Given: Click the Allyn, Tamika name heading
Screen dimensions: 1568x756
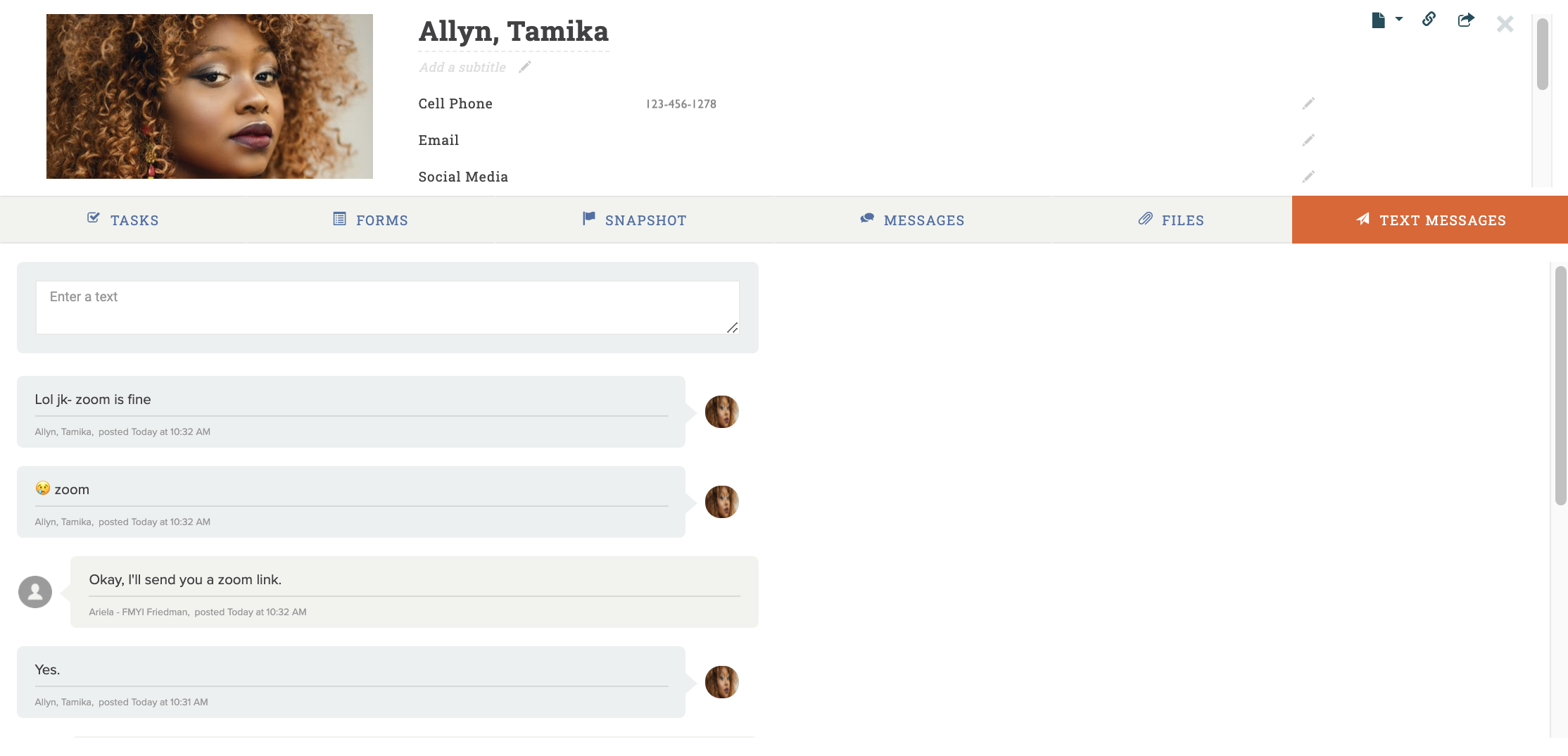Looking at the screenshot, I should click(514, 32).
